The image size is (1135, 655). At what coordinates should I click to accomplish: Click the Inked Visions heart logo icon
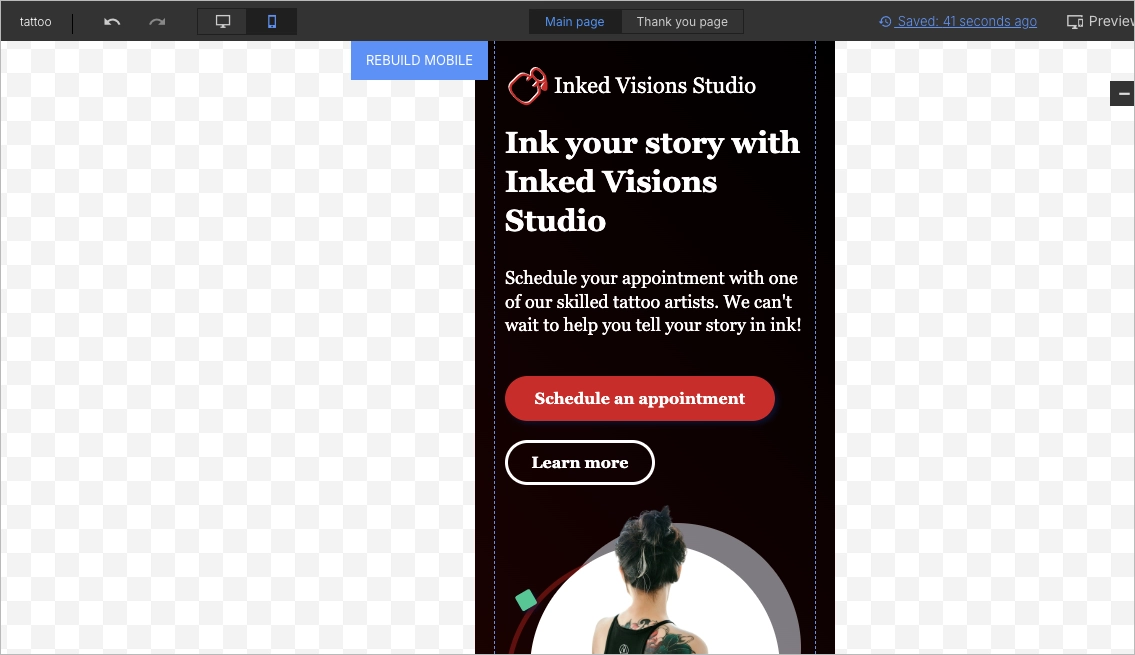tap(527, 85)
